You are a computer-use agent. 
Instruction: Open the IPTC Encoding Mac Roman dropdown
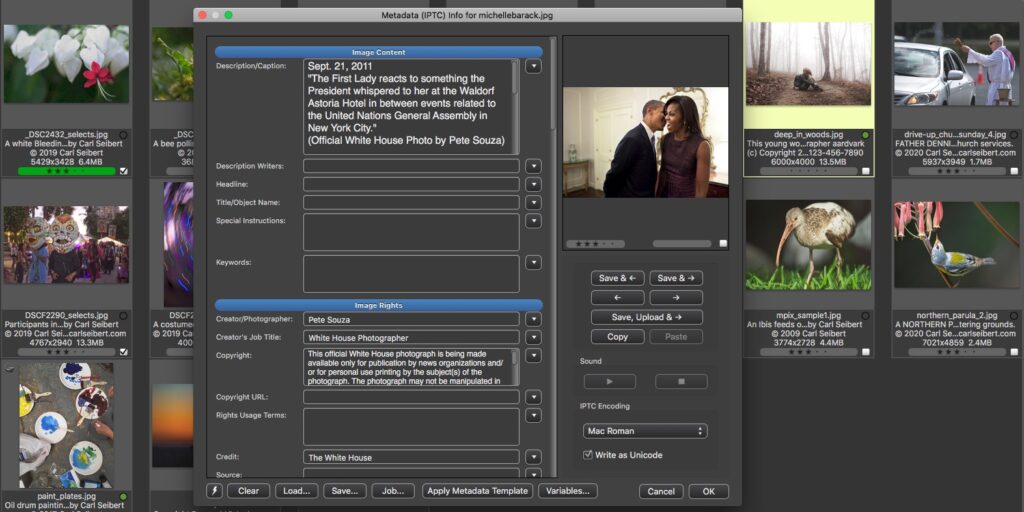tap(645, 431)
